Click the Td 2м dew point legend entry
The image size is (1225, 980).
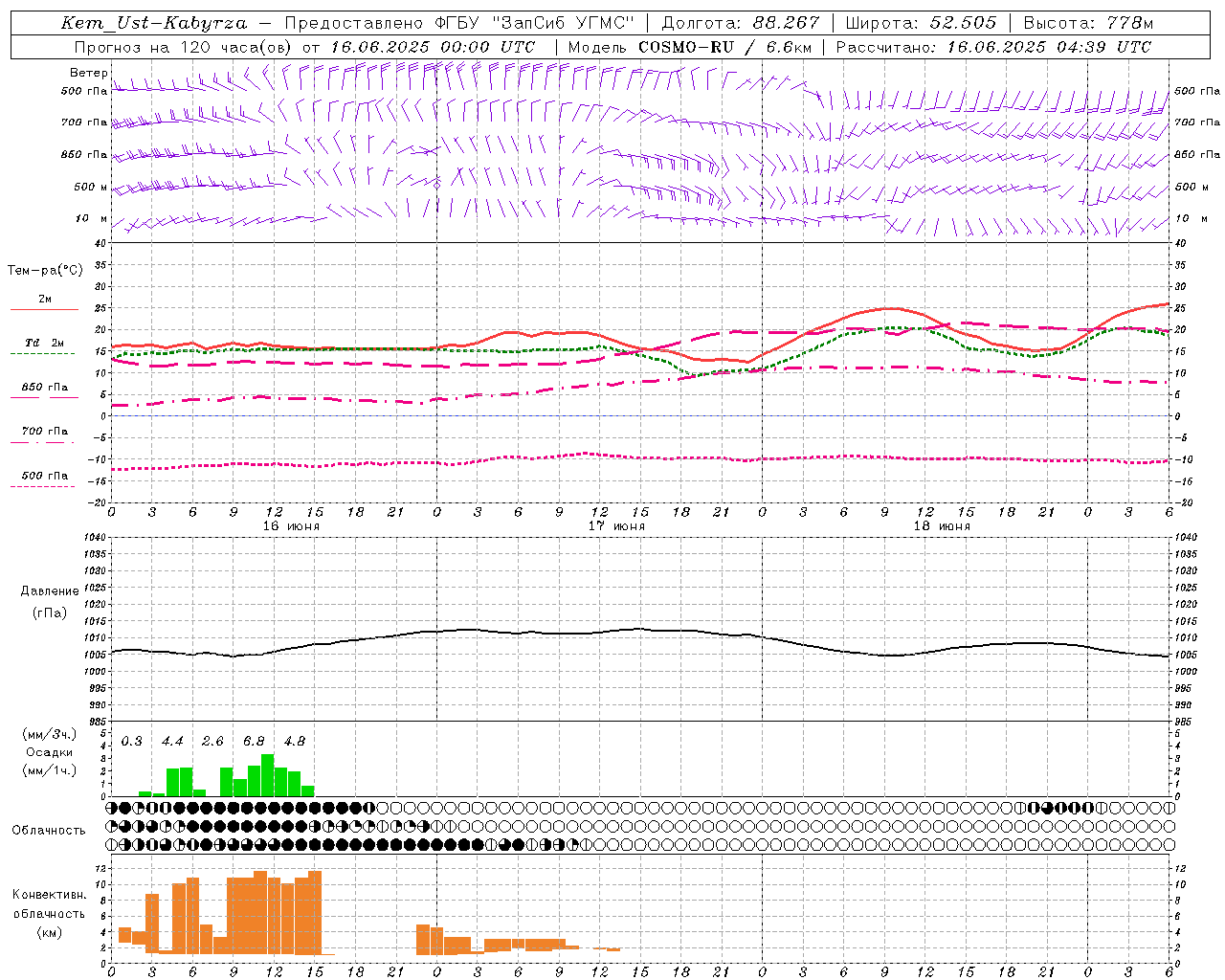coord(44,343)
